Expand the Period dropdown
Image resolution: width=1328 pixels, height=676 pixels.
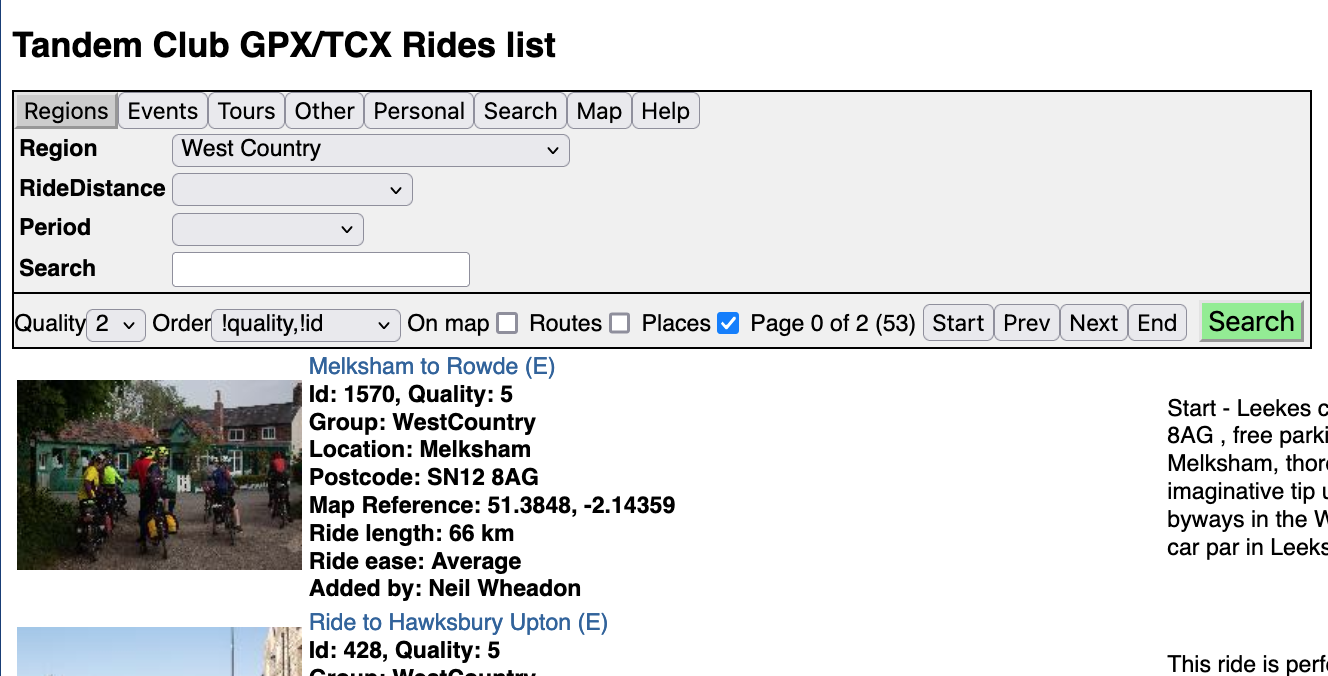[x=267, y=229]
